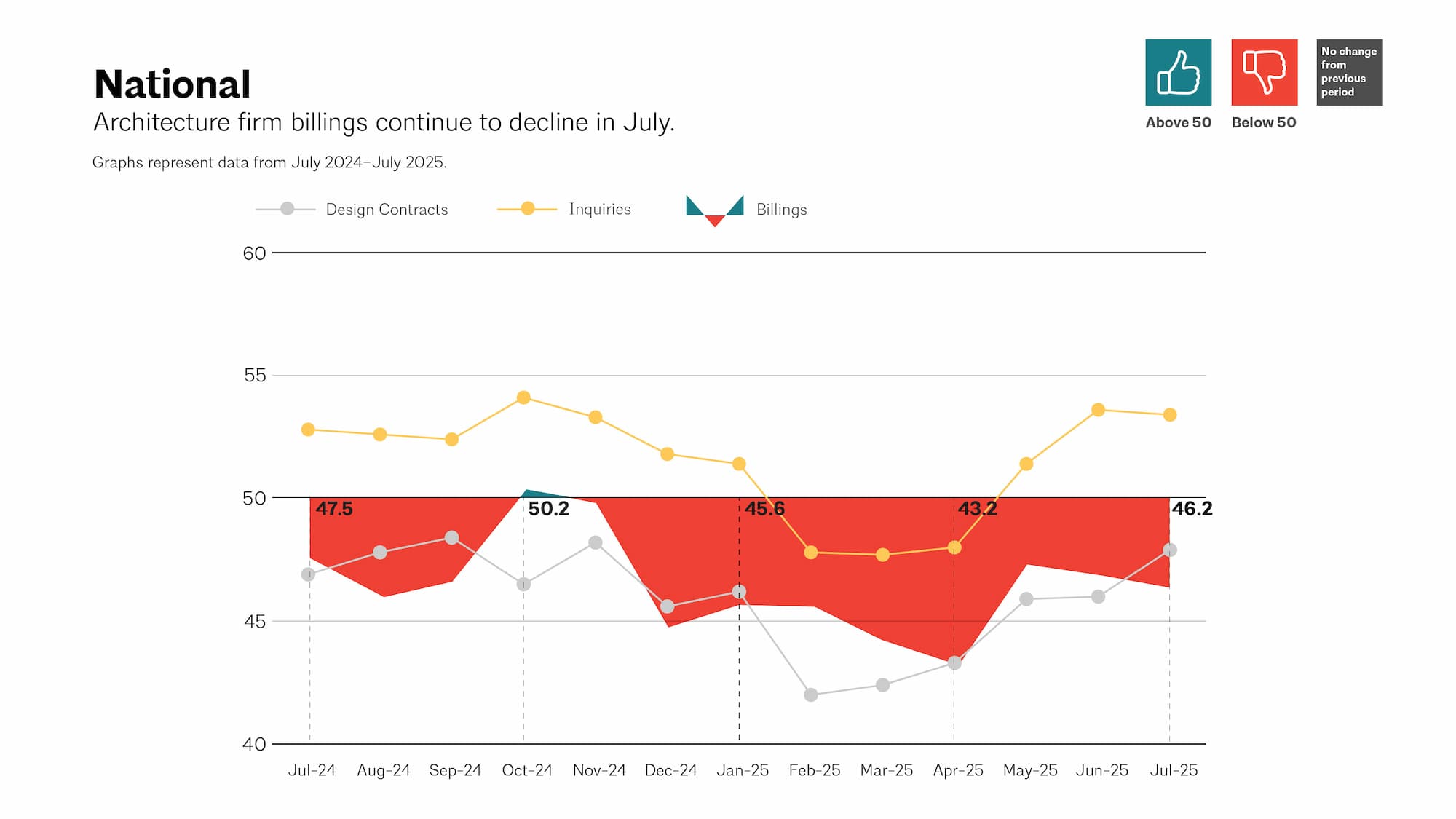Screen dimensions: 1456x819
Task: Click the Jan-25 x-axis label
Action: 742,770
